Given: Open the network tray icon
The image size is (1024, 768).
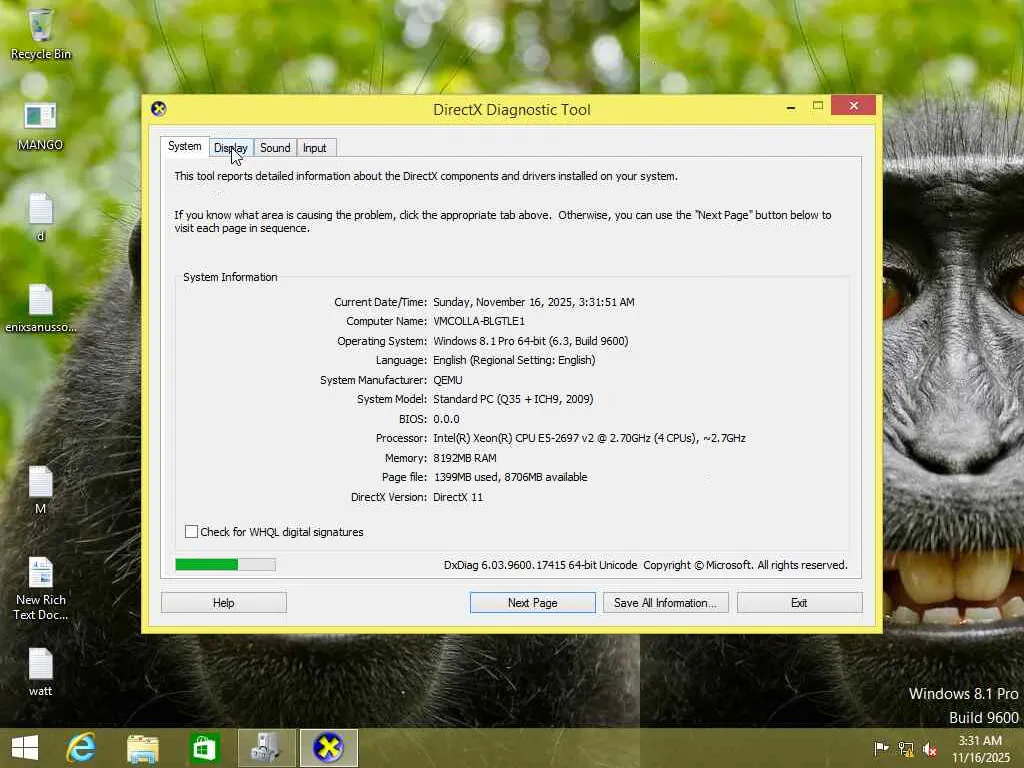Looking at the screenshot, I should pyautogui.click(x=906, y=748).
